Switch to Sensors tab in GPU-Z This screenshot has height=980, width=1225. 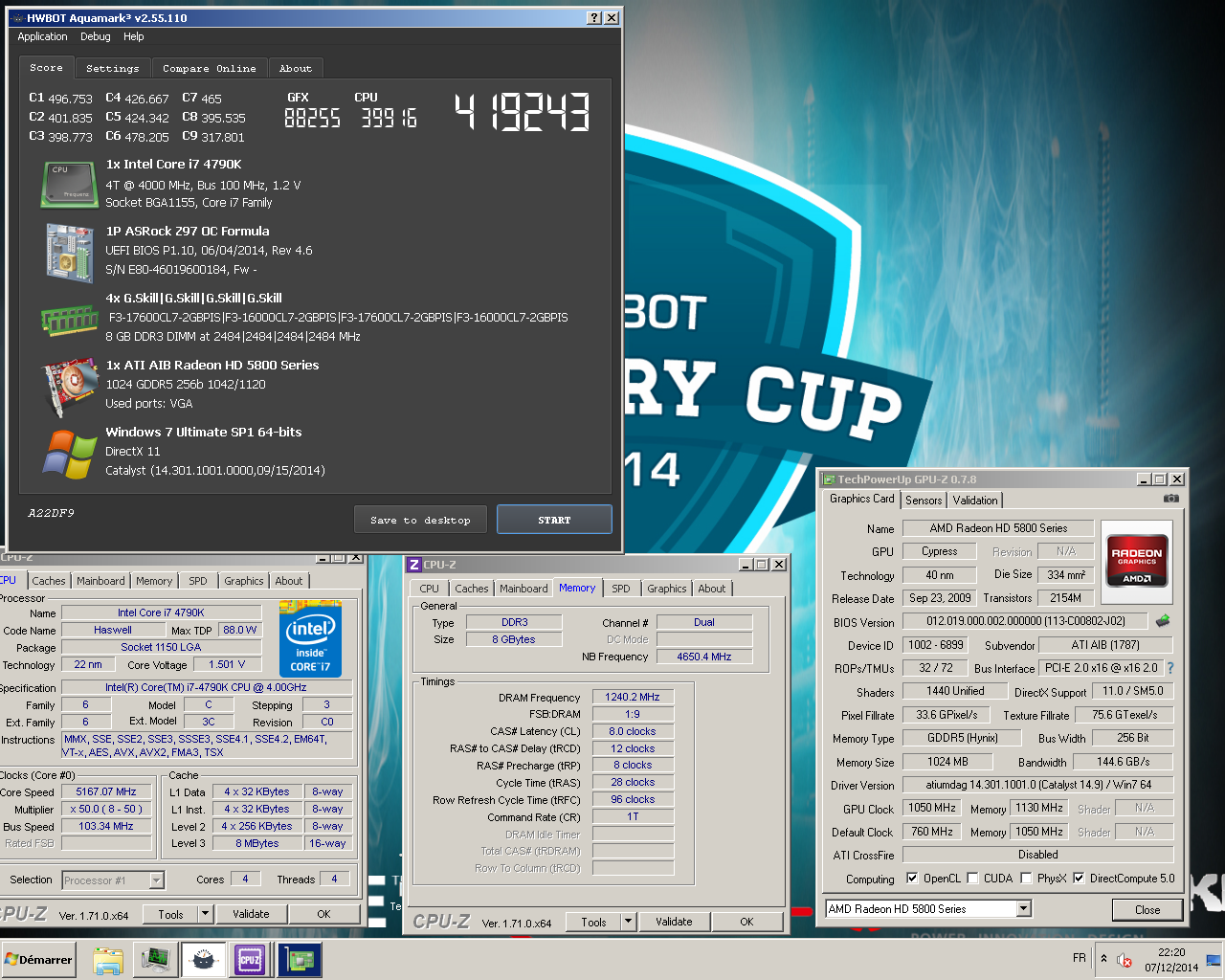(x=924, y=500)
